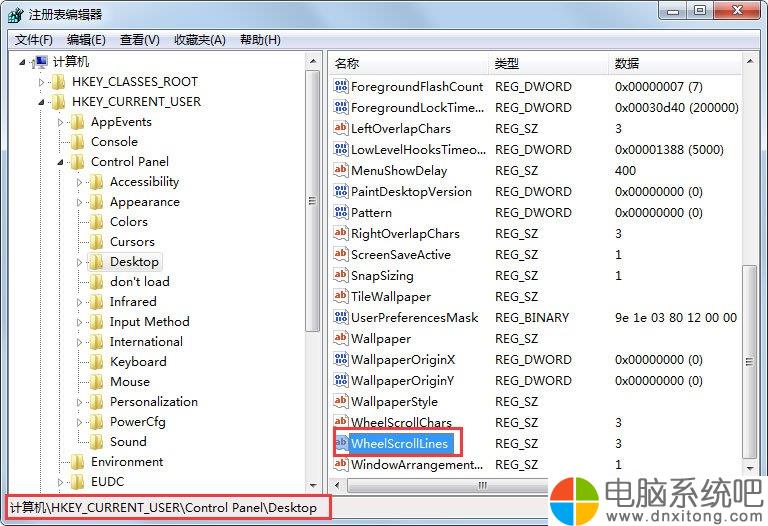Collapse the Computer root node
Screen dimensions: 768x526
coord(22,62)
